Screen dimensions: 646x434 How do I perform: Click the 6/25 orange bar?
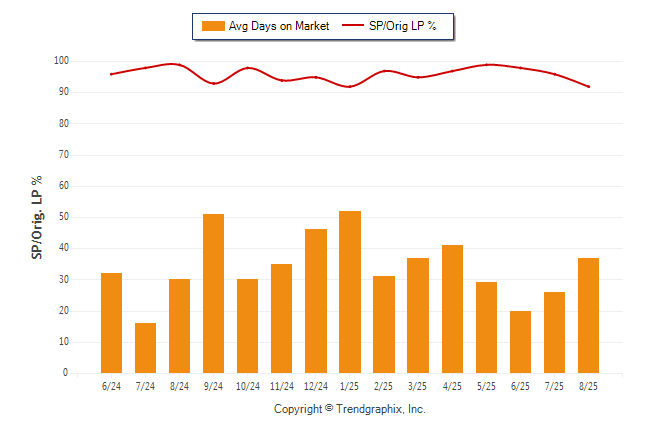(x=520, y=342)
